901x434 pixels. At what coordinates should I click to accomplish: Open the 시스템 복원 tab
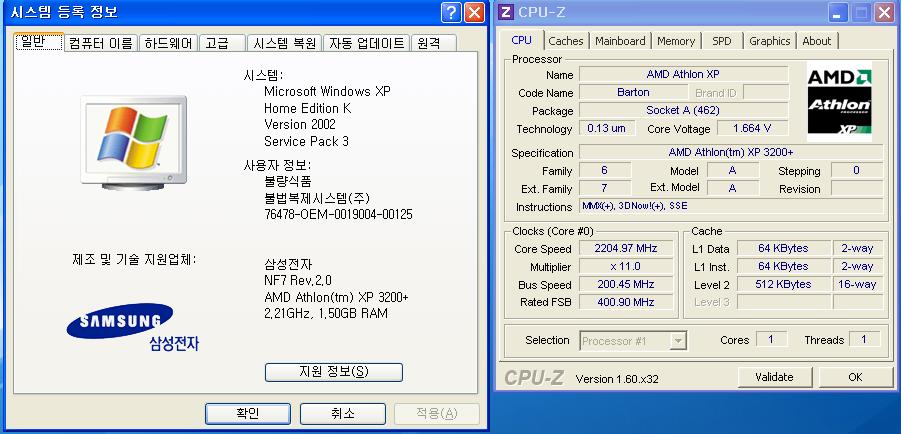click(284, 43)
